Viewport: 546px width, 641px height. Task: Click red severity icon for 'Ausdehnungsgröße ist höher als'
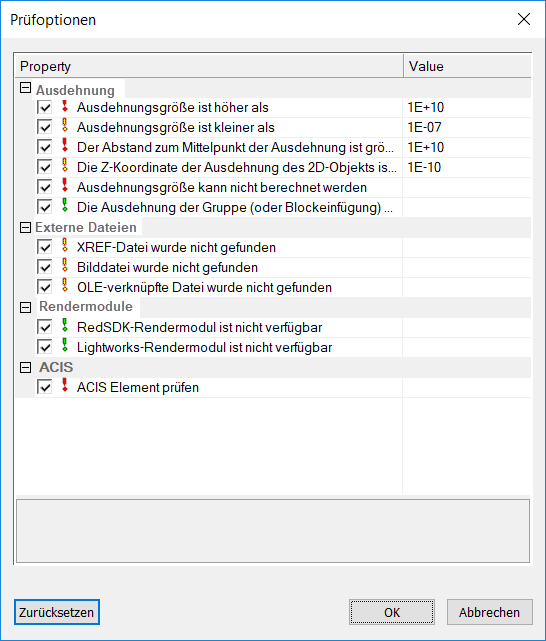tap(65, 106)
